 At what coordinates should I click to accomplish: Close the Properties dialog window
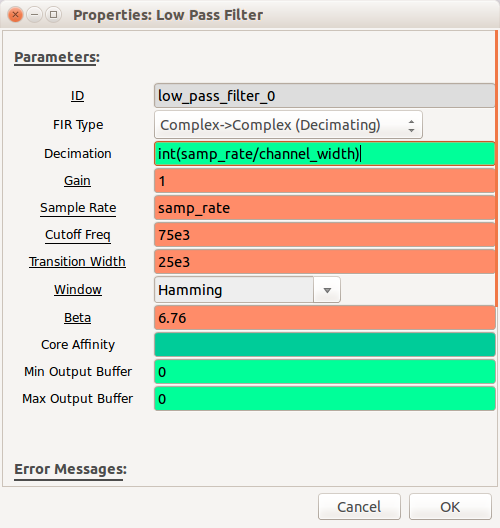[15, 15]
